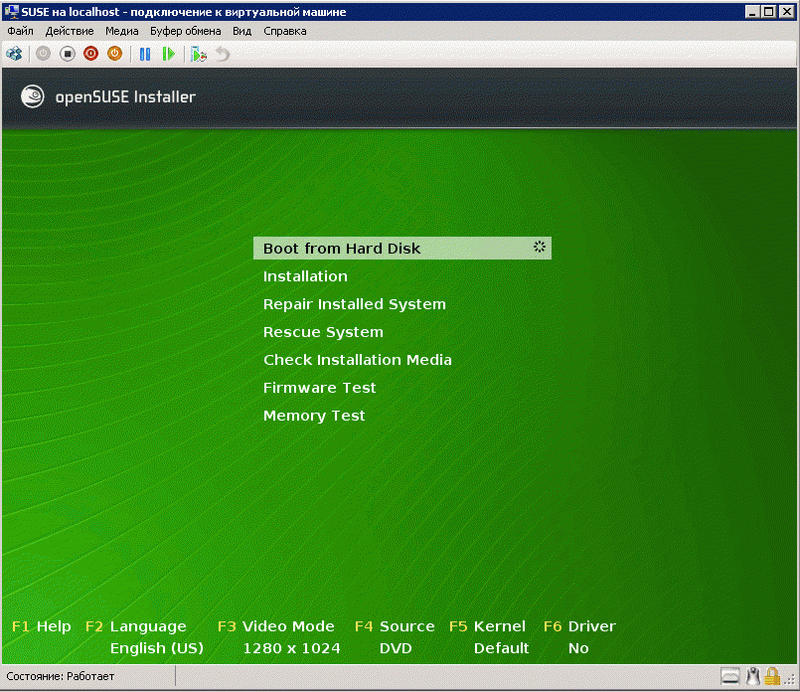Create a checkpoint with snapshot icon
This screenshot has height=692, width=800.
198,54
